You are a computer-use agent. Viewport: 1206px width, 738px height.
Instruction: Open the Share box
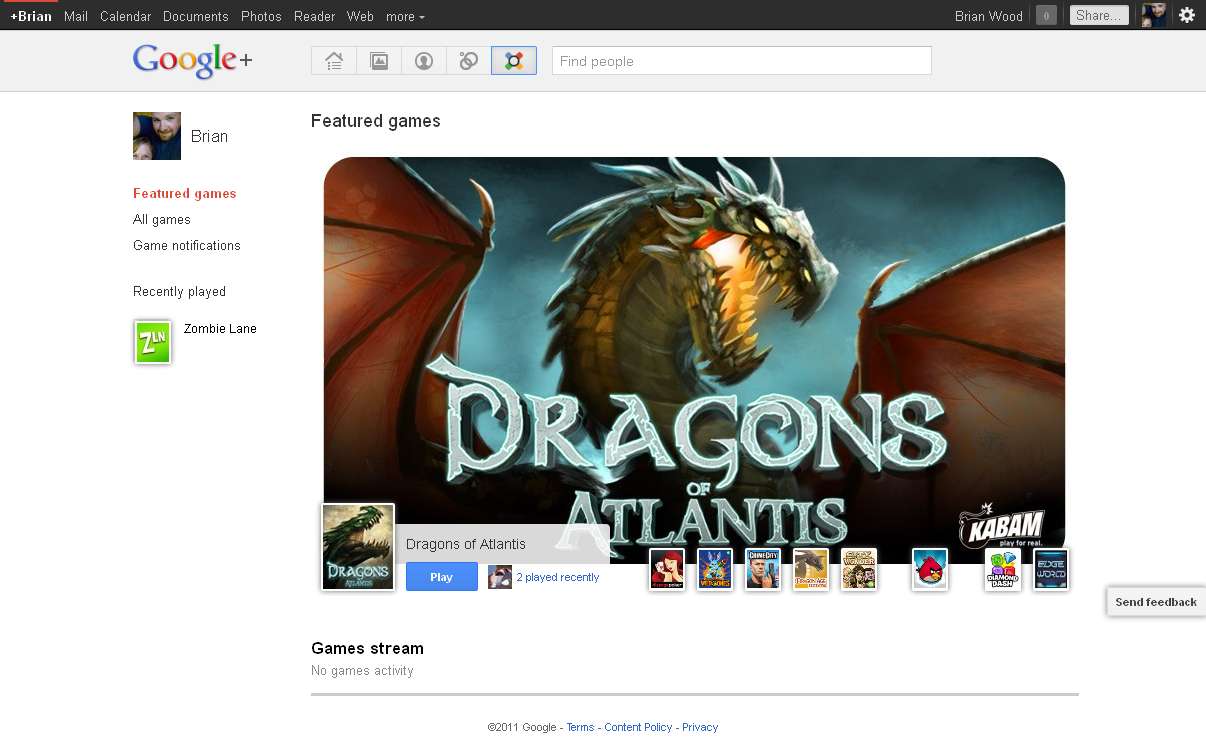click(x=1099, y=15)
